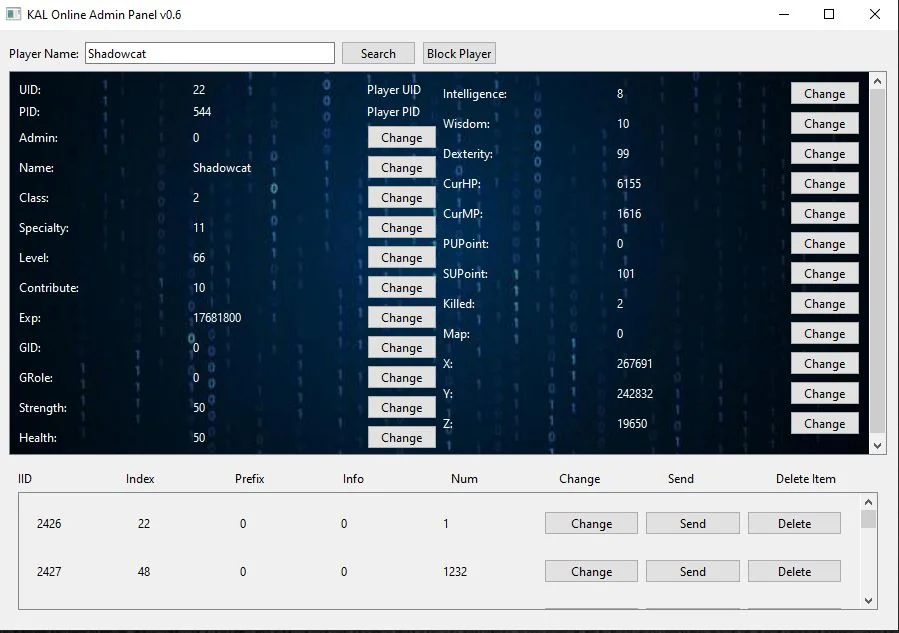This screenshot has width=899, height=633.
Task: Change the Class value
Action: click(x=401, y=197)
